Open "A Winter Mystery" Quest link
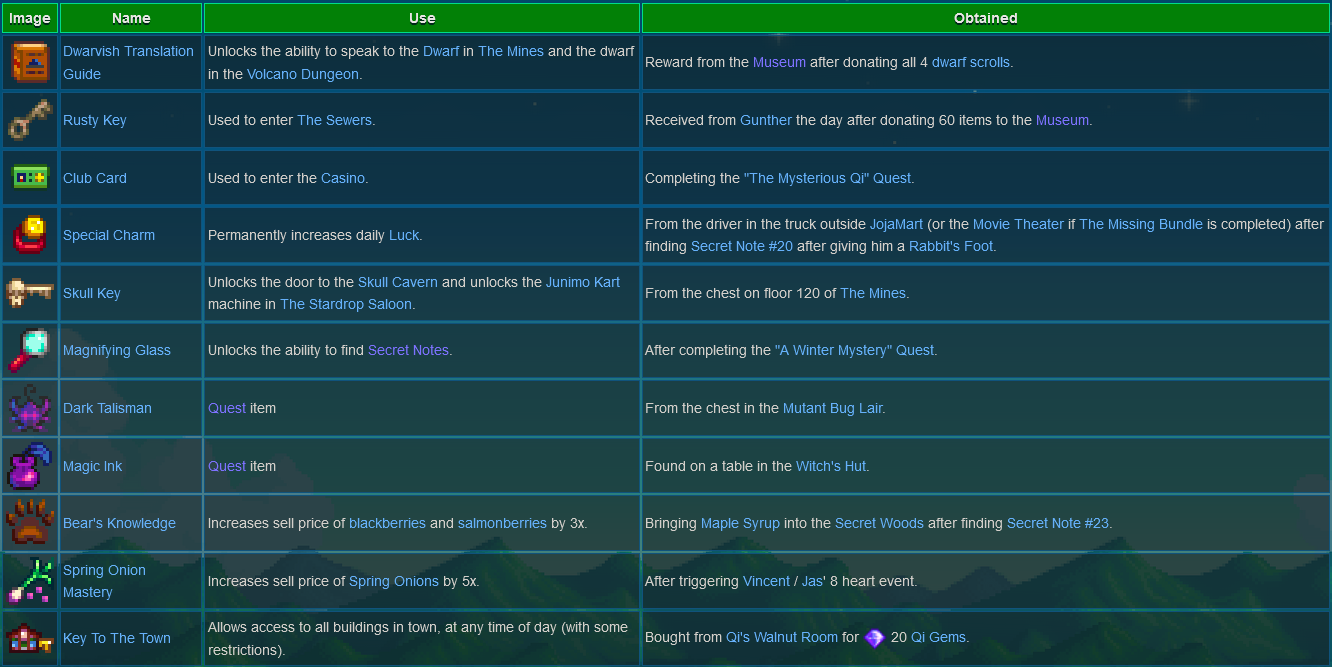1332x667 pixels. (854, 350)
